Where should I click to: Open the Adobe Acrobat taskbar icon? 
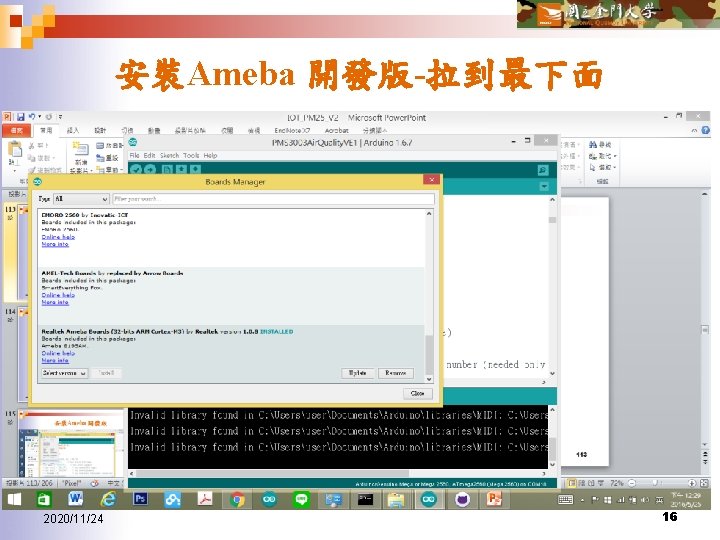(205, 499)
